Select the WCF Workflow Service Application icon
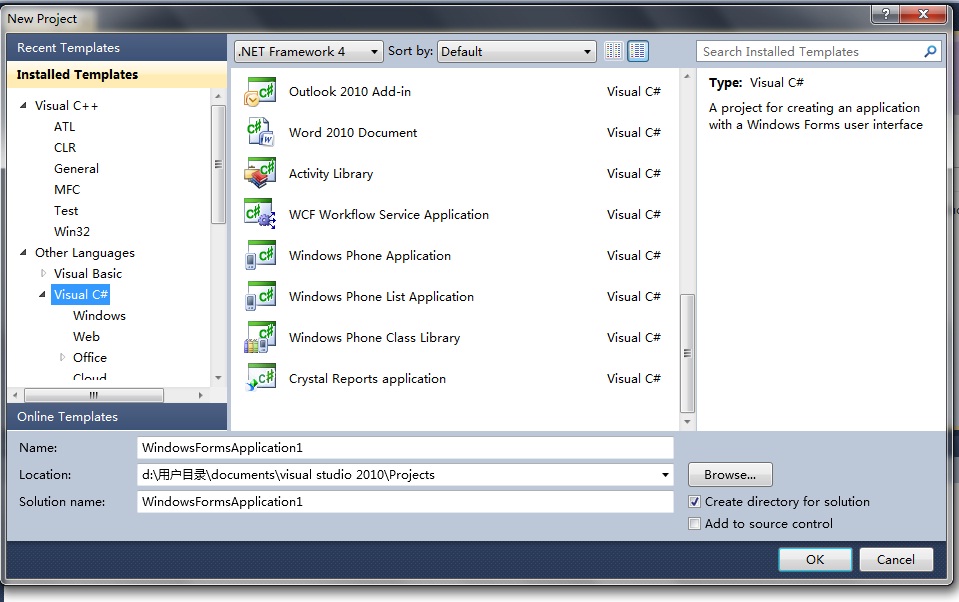 (x=260, y=215)
